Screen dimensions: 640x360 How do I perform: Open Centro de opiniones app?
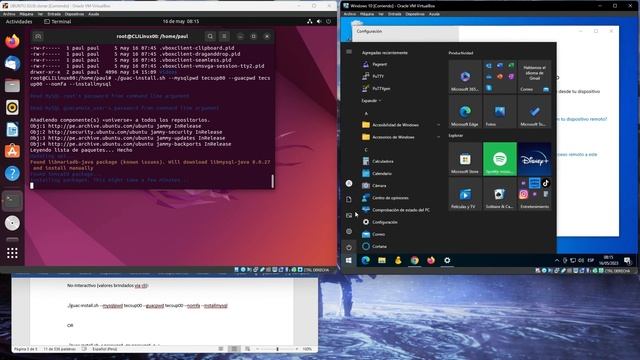(x=400, y=198)
